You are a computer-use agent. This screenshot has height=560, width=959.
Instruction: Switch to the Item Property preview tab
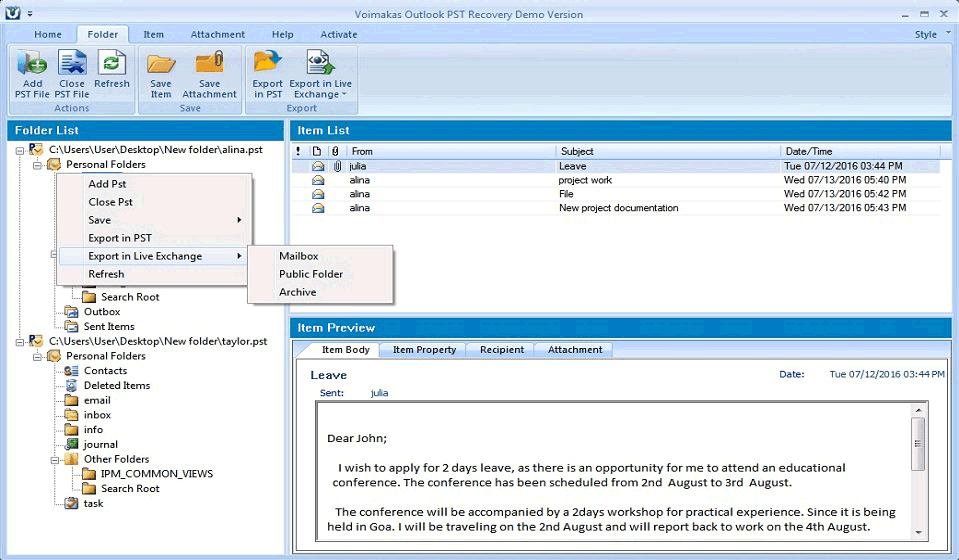coord(424,350)
